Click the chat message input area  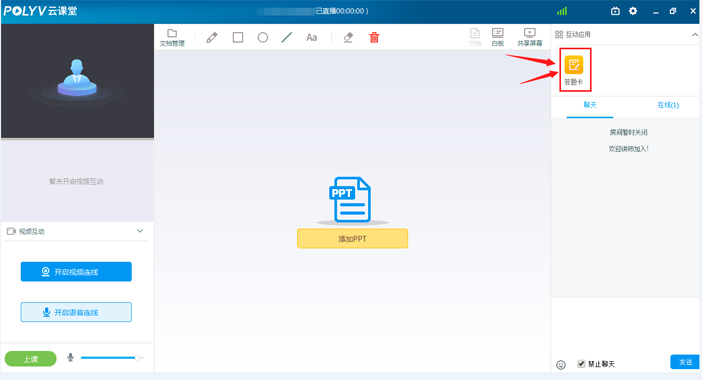pos(625,326)
